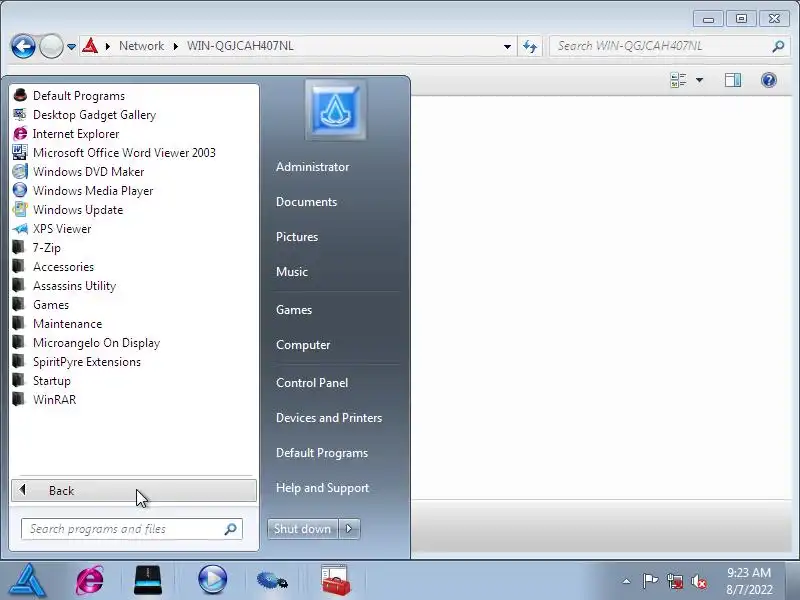Open Music from Start menu
Screen dimensions: 800x600
(x=292, y=271)
